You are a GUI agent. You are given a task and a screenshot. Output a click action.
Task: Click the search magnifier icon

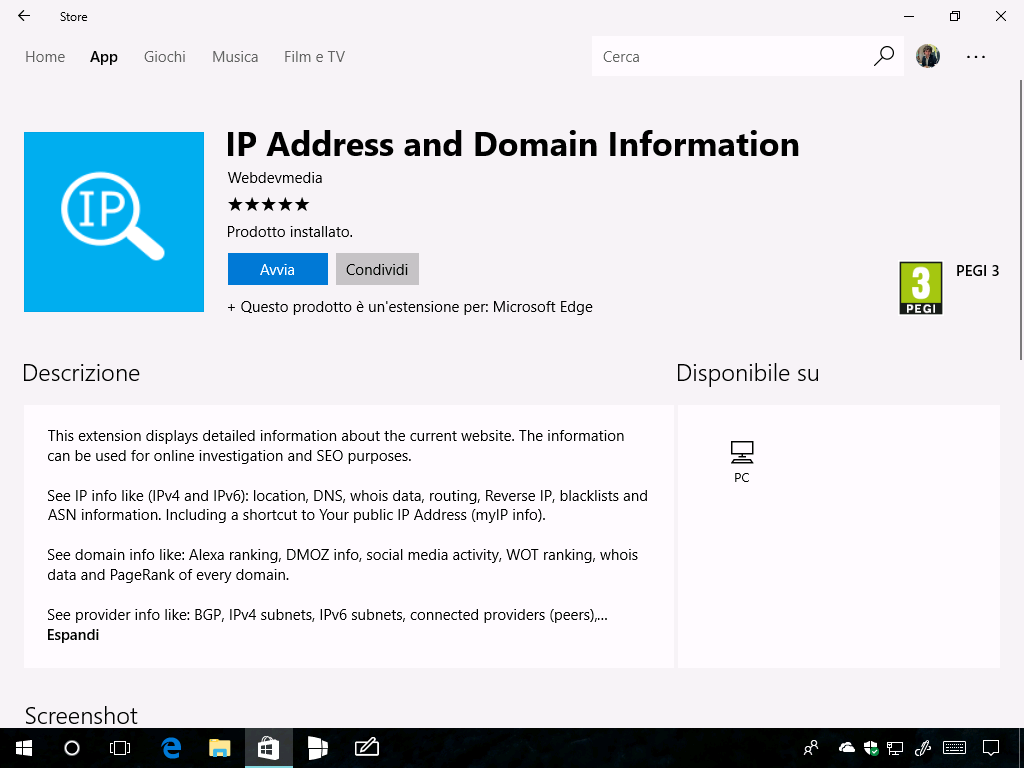[884, 56]
